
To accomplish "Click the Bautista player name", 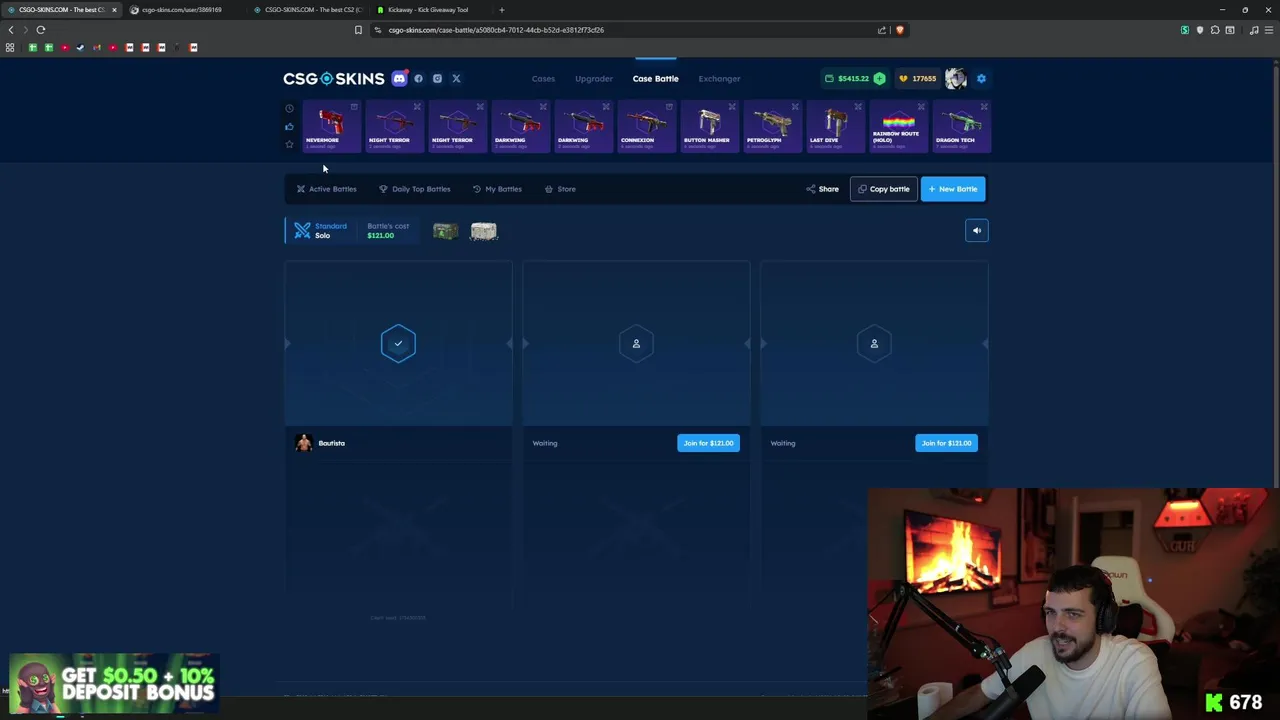I will tap(331, 443).
